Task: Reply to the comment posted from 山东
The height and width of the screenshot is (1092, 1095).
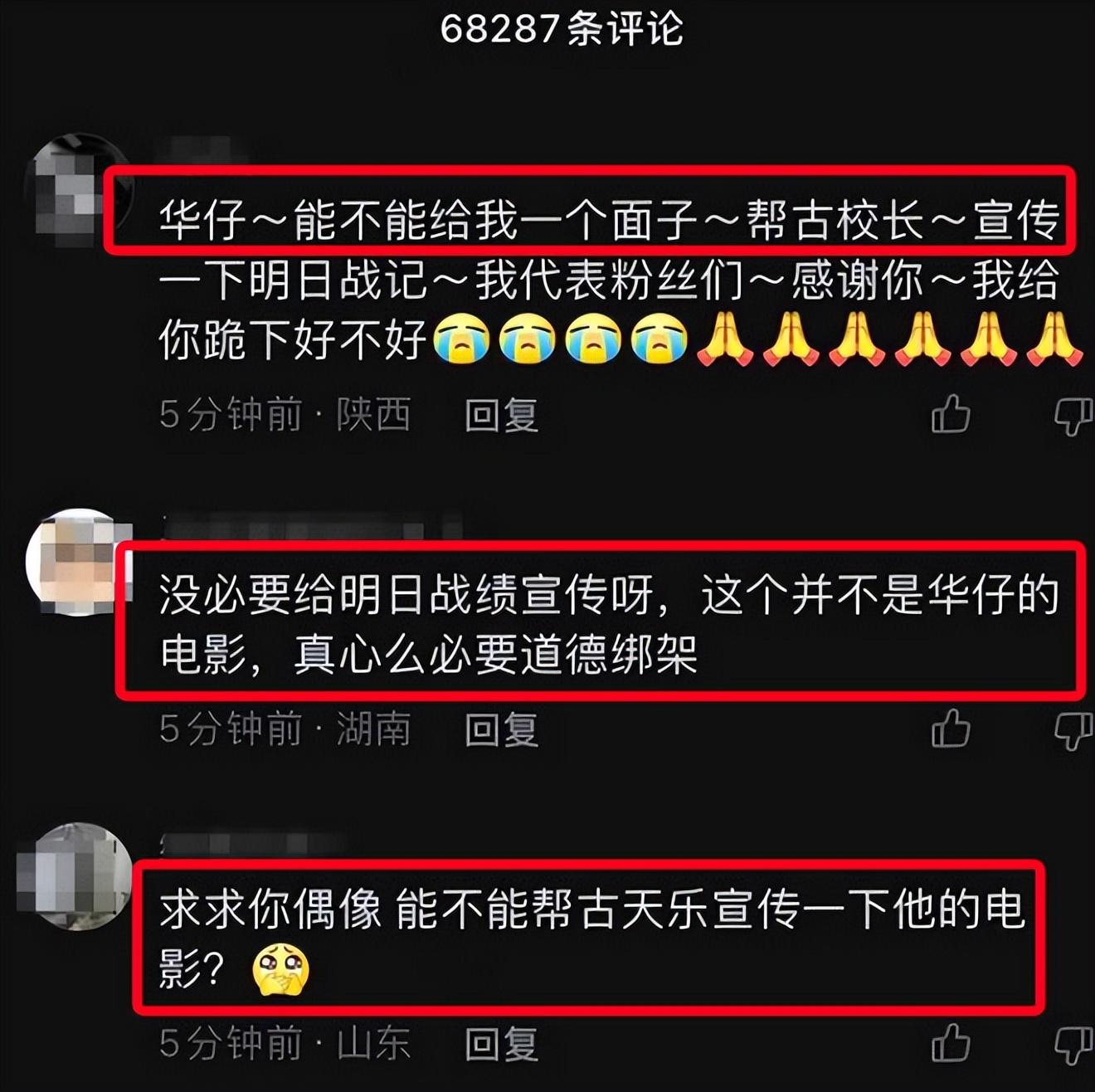Action: 501,1044
